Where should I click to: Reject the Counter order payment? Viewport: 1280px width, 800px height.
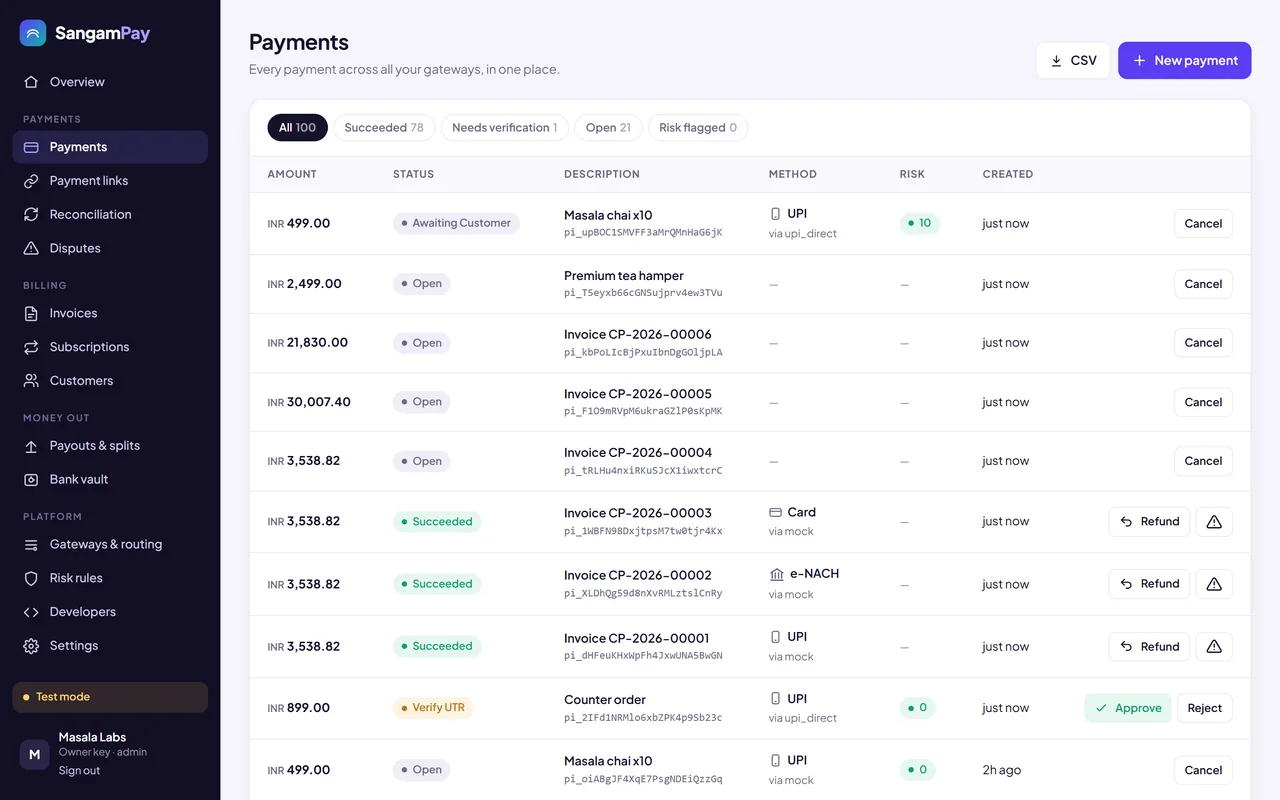tap(1205, 708)
